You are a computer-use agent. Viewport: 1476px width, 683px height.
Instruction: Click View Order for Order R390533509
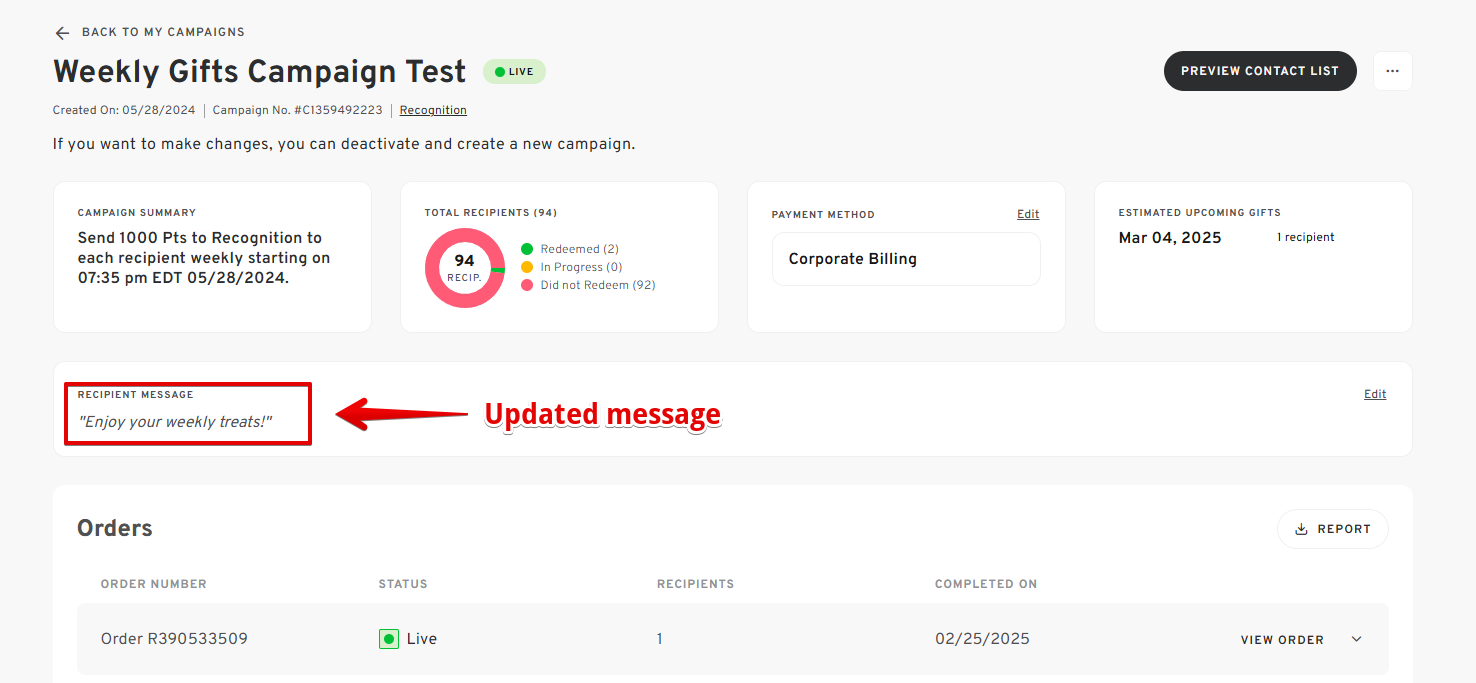1282,640
